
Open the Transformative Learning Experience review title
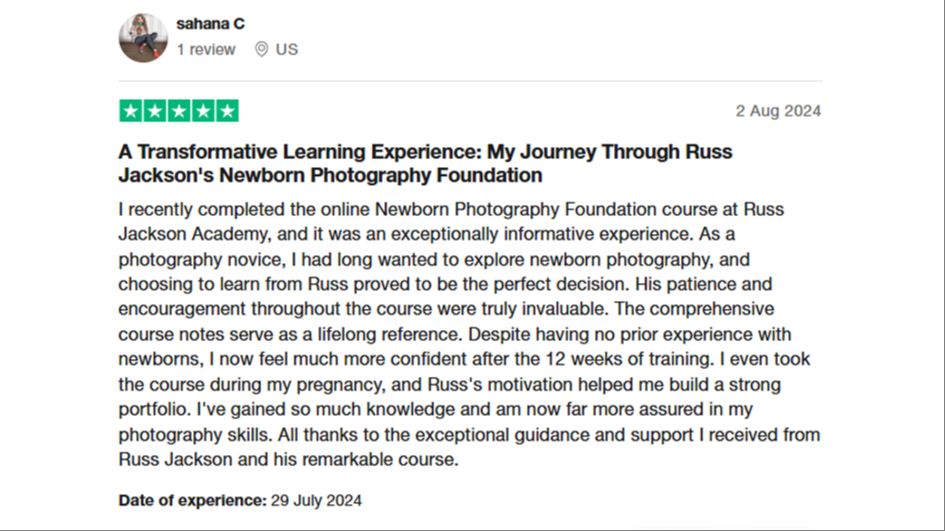click(x=425, y=163)
